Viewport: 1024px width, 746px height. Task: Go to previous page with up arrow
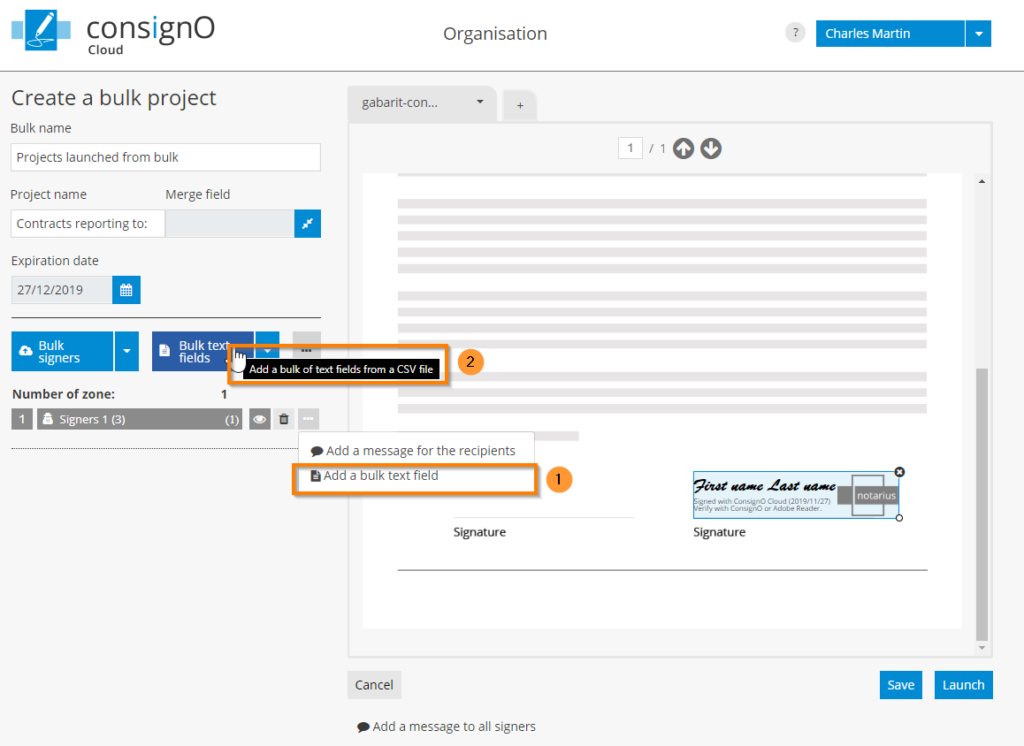tap(683, 149)
